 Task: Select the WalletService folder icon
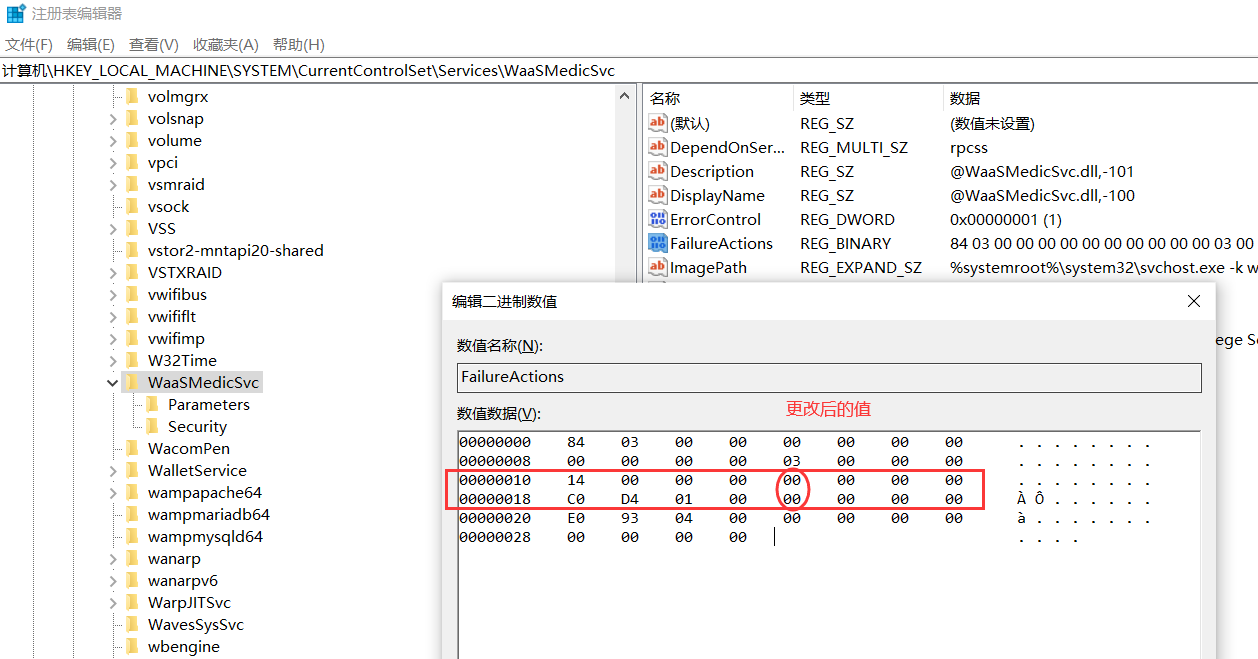(x=132, y=470)
